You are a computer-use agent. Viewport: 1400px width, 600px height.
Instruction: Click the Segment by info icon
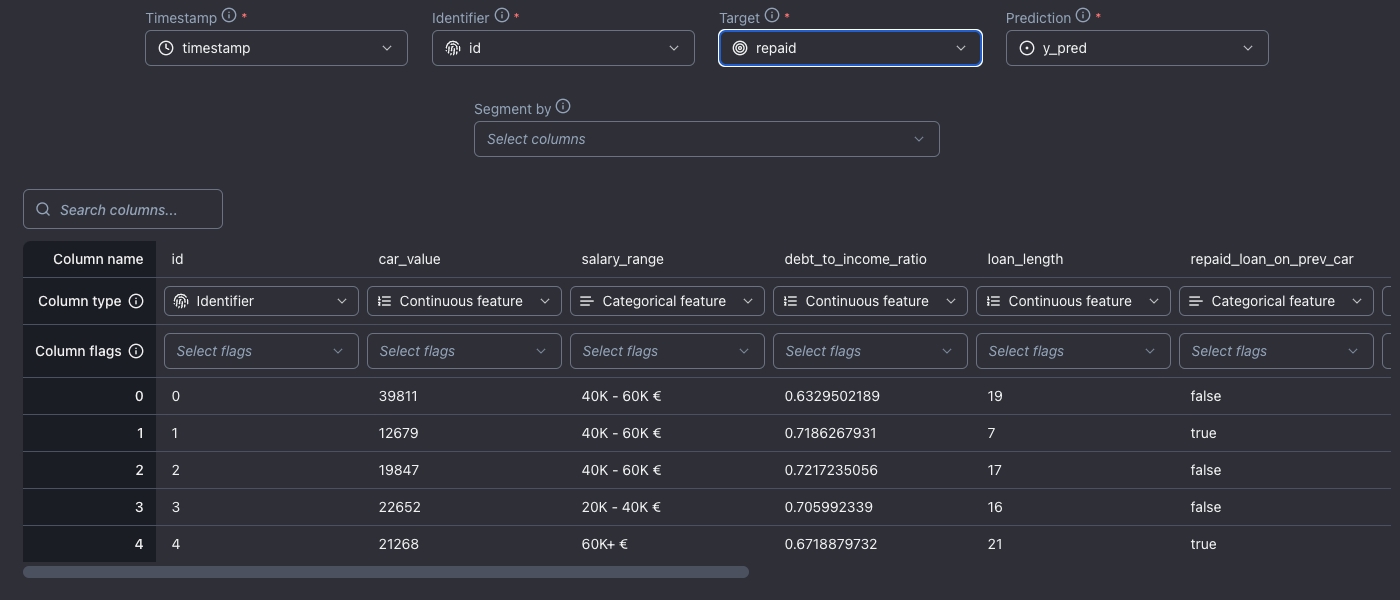pyautogui.click(x=563, y=107)
